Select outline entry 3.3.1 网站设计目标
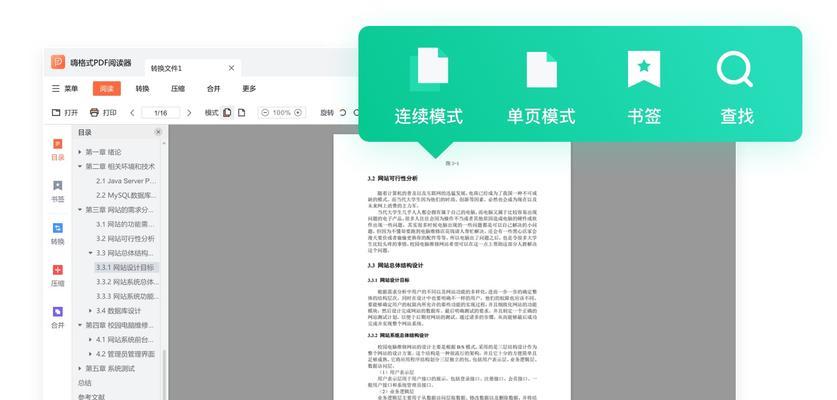The image size is (837, 400). coord(126,268)
